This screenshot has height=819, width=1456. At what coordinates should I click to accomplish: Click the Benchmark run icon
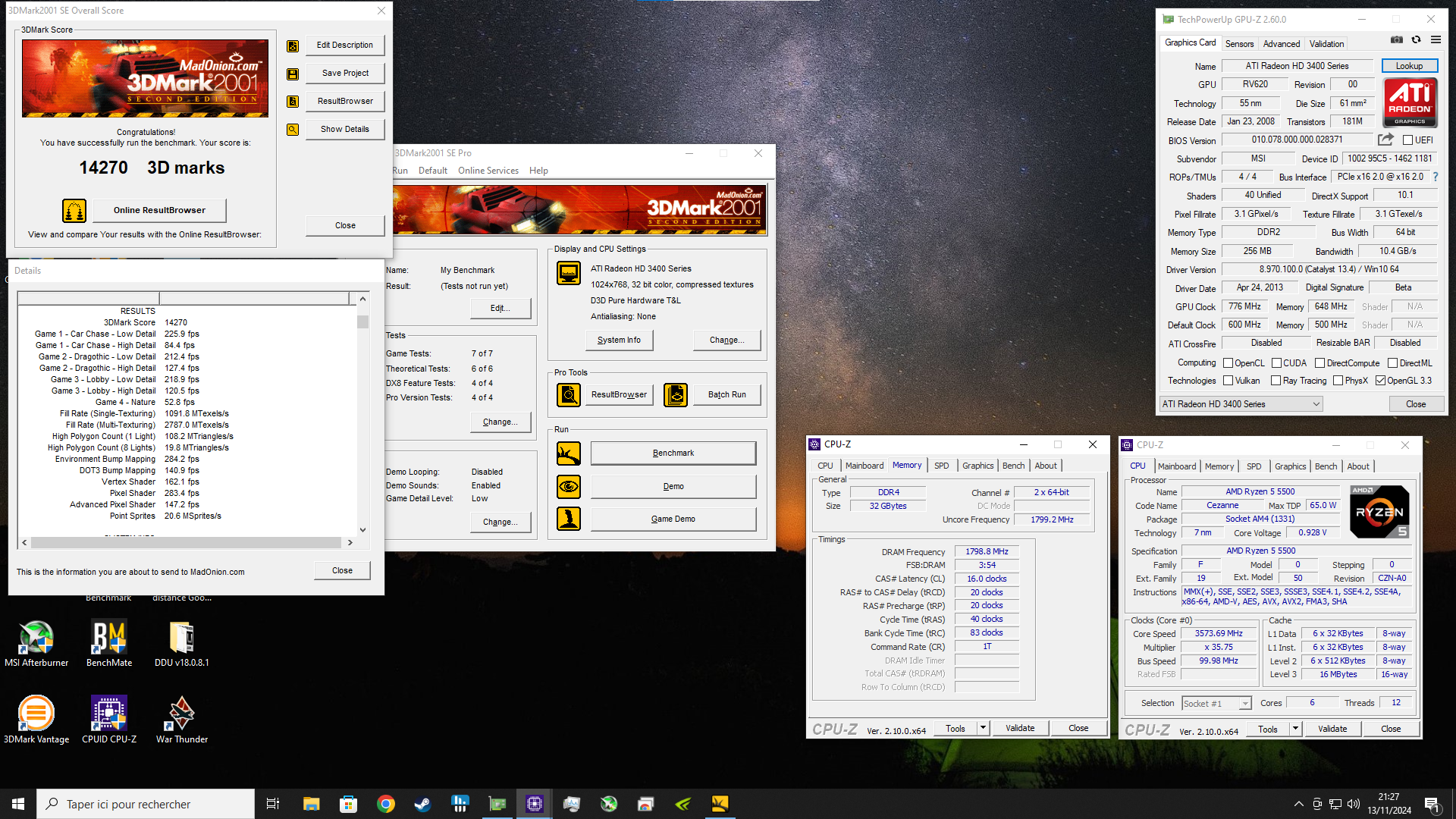tap(569, 453)
